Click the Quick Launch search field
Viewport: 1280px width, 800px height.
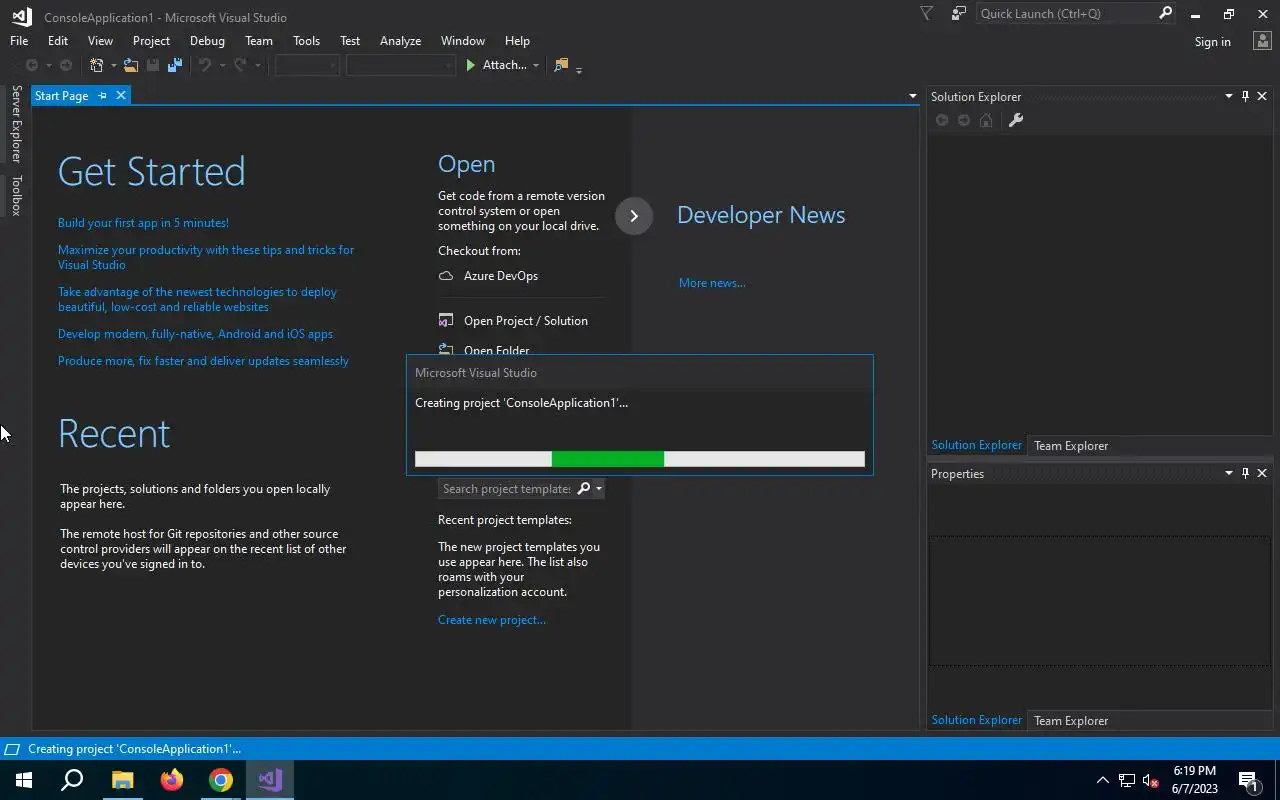click(1065, 13)
